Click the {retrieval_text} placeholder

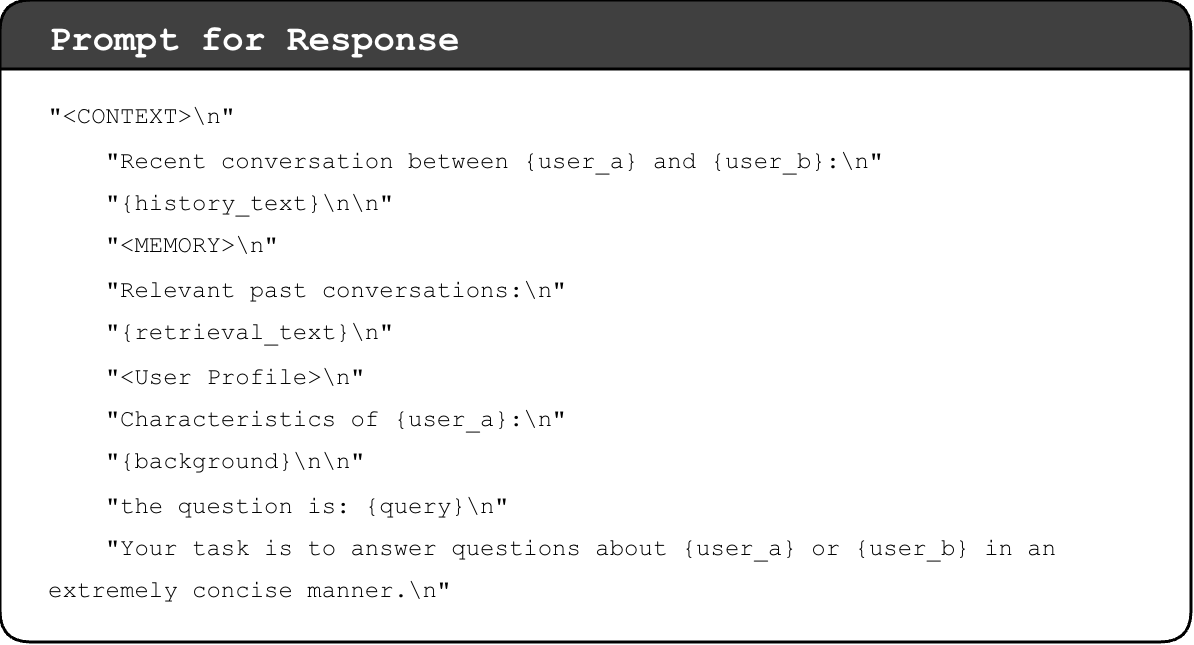click(x=235, y=333)
